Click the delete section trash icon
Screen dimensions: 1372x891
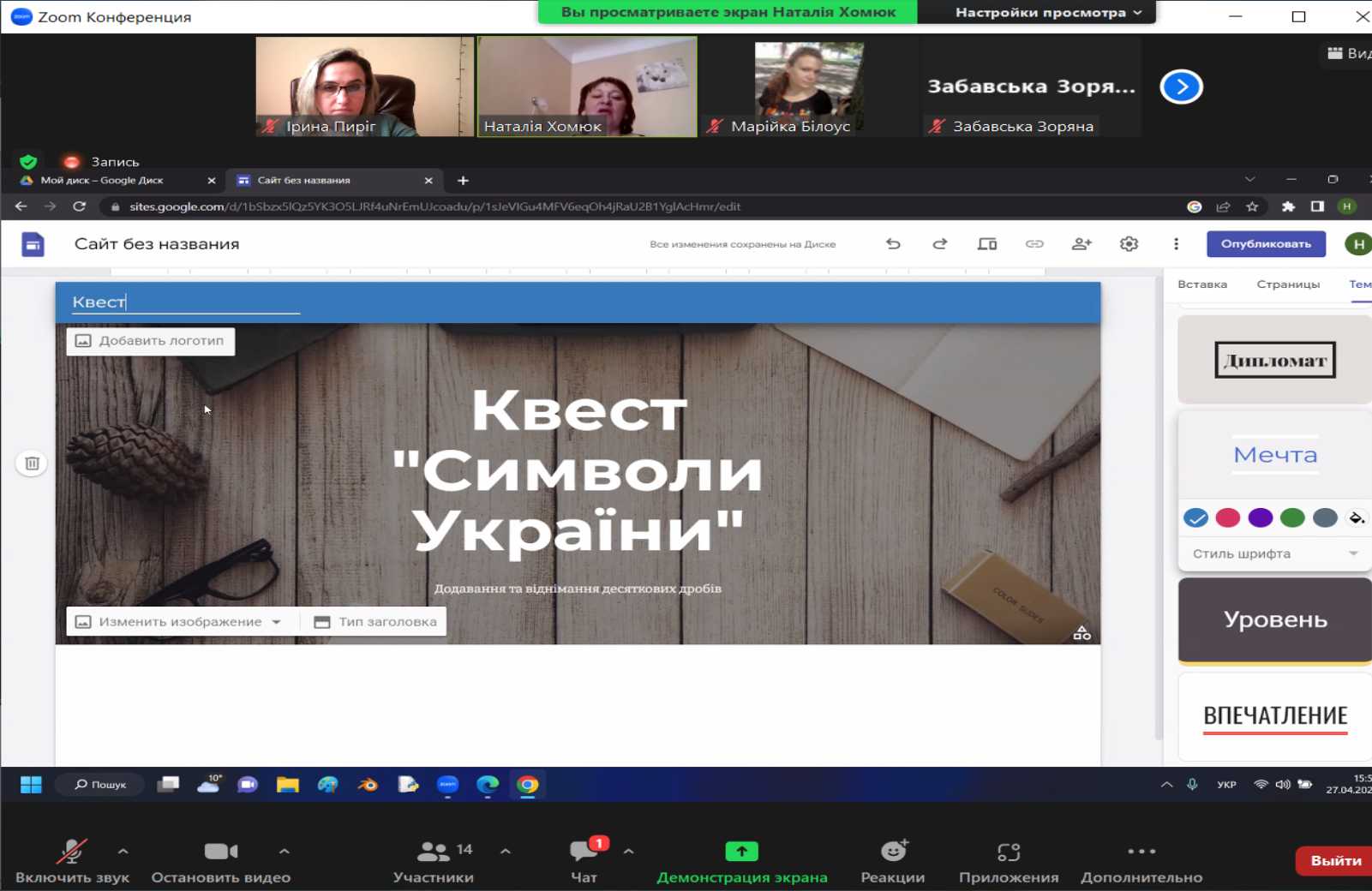[31, 463]
